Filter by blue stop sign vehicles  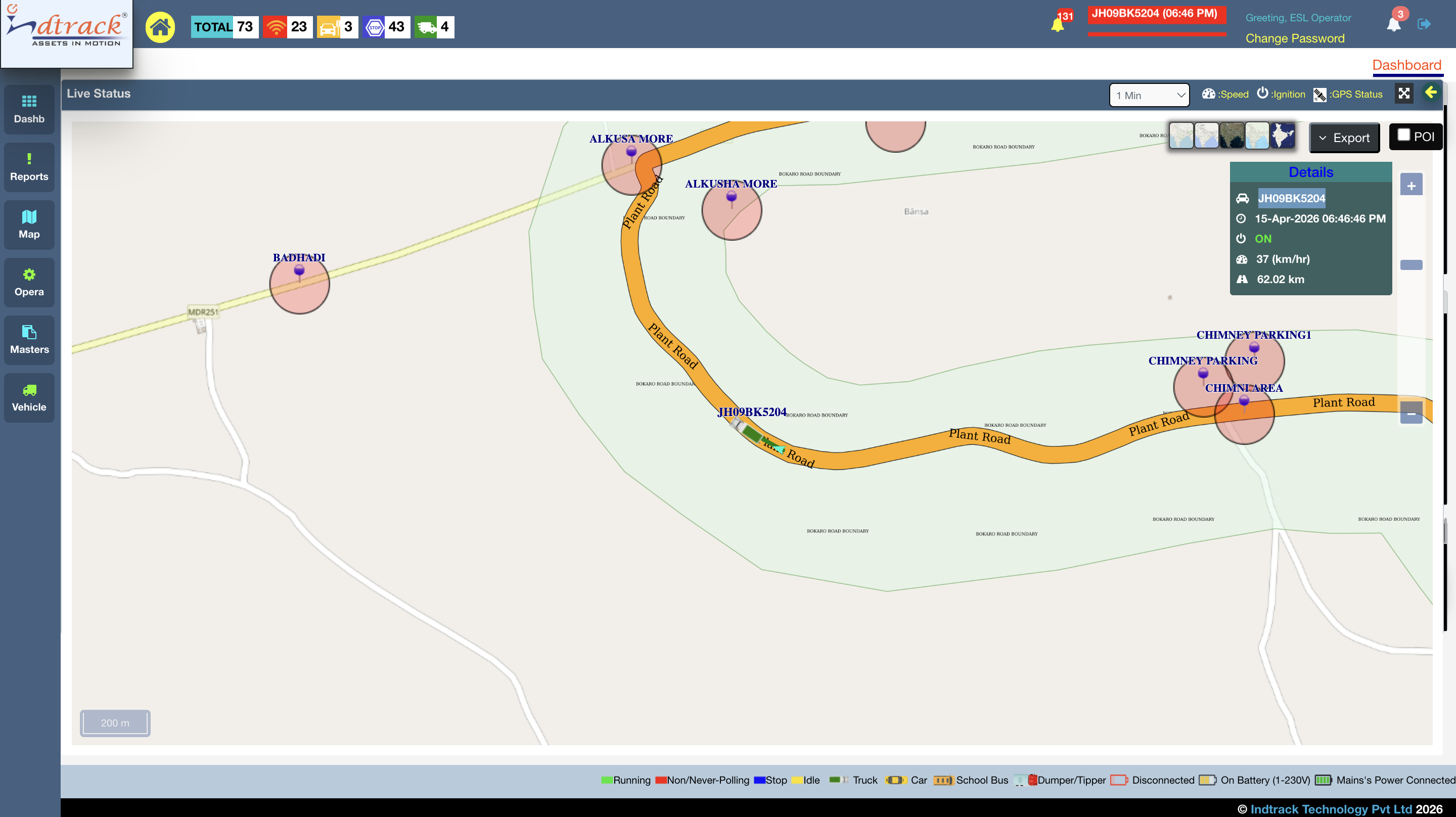(x=374, y=27)
